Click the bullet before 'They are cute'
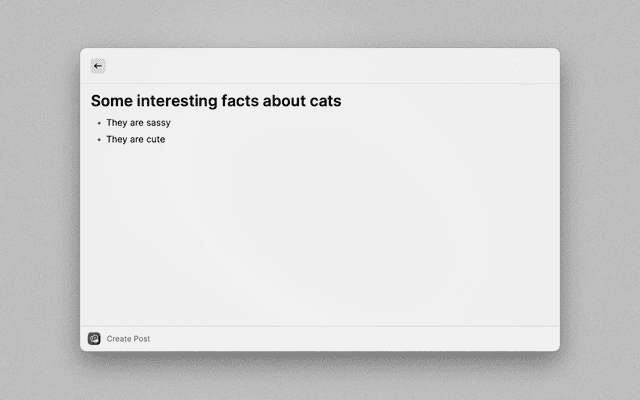 tap(99, 140)
